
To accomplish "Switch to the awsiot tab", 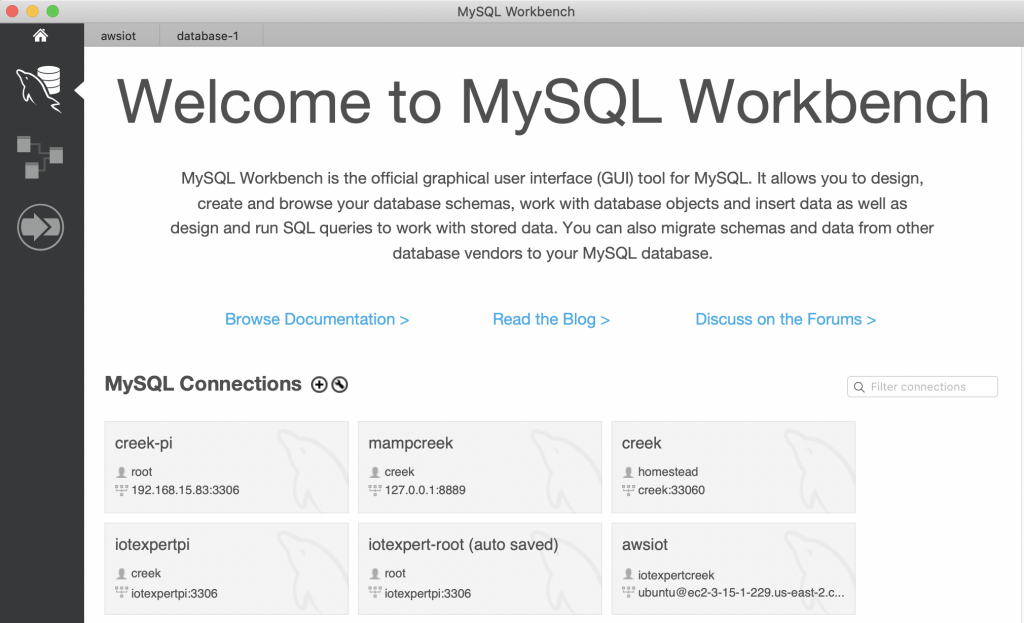I will click(118, 36).
